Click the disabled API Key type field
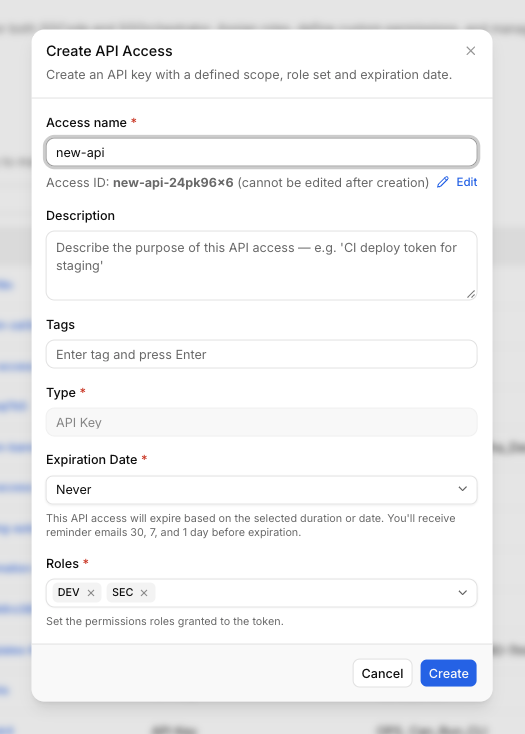The width and height of the screenshot is (525, 734). coord(262,422)
